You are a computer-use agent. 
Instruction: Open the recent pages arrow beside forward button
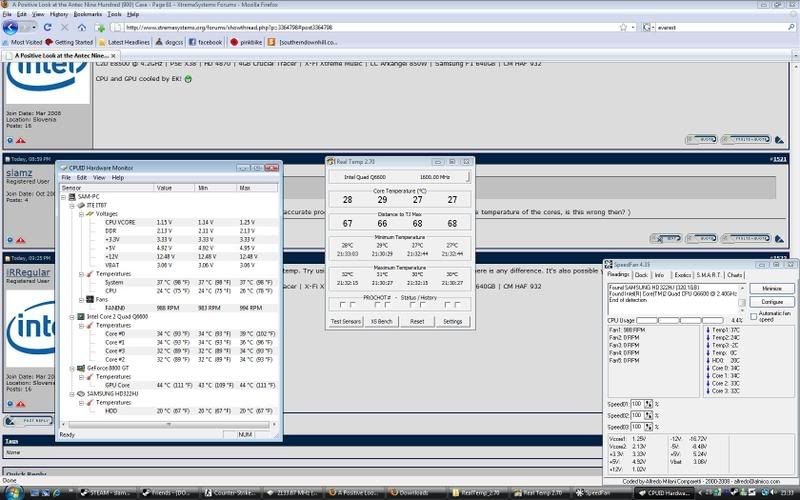(34, 27)
